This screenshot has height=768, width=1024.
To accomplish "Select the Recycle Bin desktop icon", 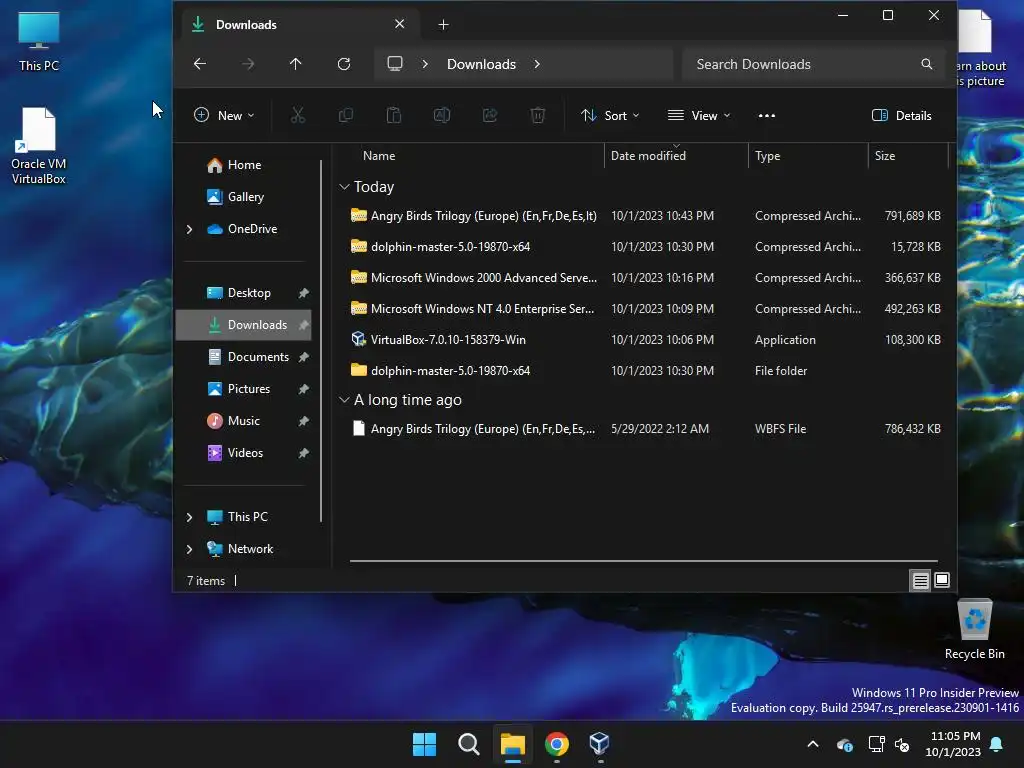I will tap(974, 629).
